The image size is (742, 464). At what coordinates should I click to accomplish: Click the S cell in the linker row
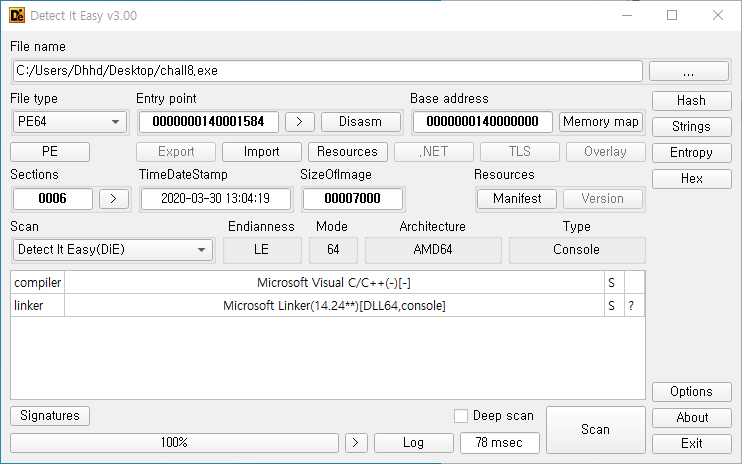[614, 306]
